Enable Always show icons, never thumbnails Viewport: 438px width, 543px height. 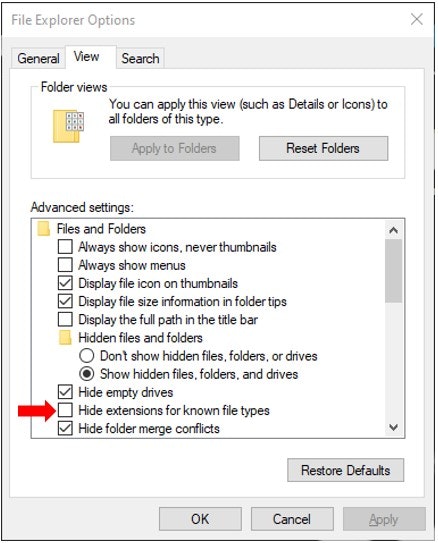point(65,247)
